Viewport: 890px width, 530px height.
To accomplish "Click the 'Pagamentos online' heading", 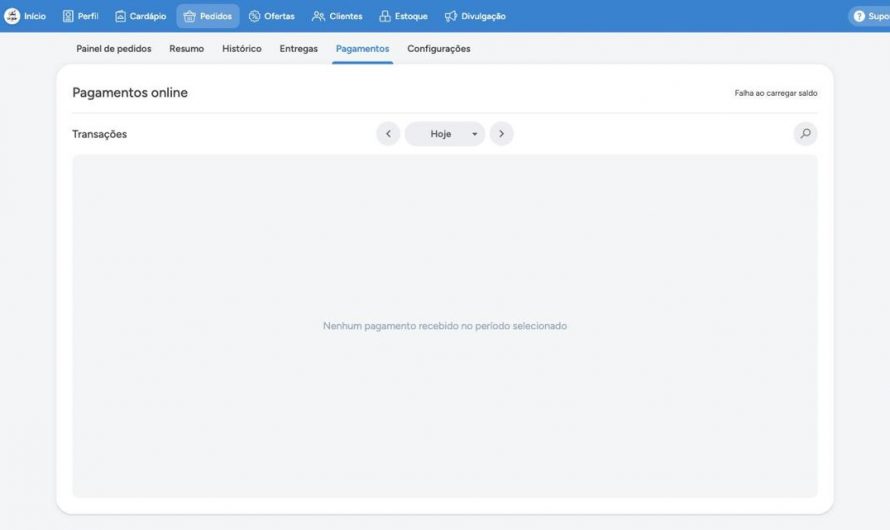I will (130, 92).
